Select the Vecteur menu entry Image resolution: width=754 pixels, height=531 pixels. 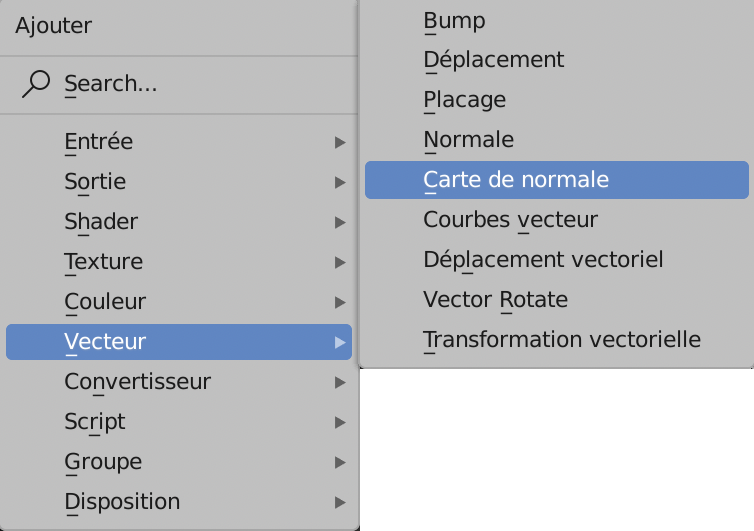pyautogui.click(x=180, y=342)
